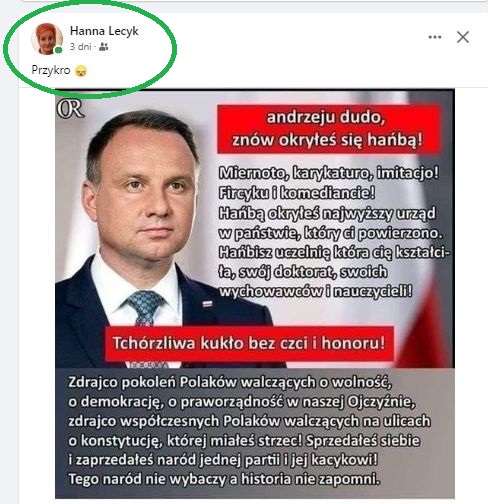This screenshot has height=504, width=488.
Task: Click the flag lapel pin on the suit
Action: (207, 303)
